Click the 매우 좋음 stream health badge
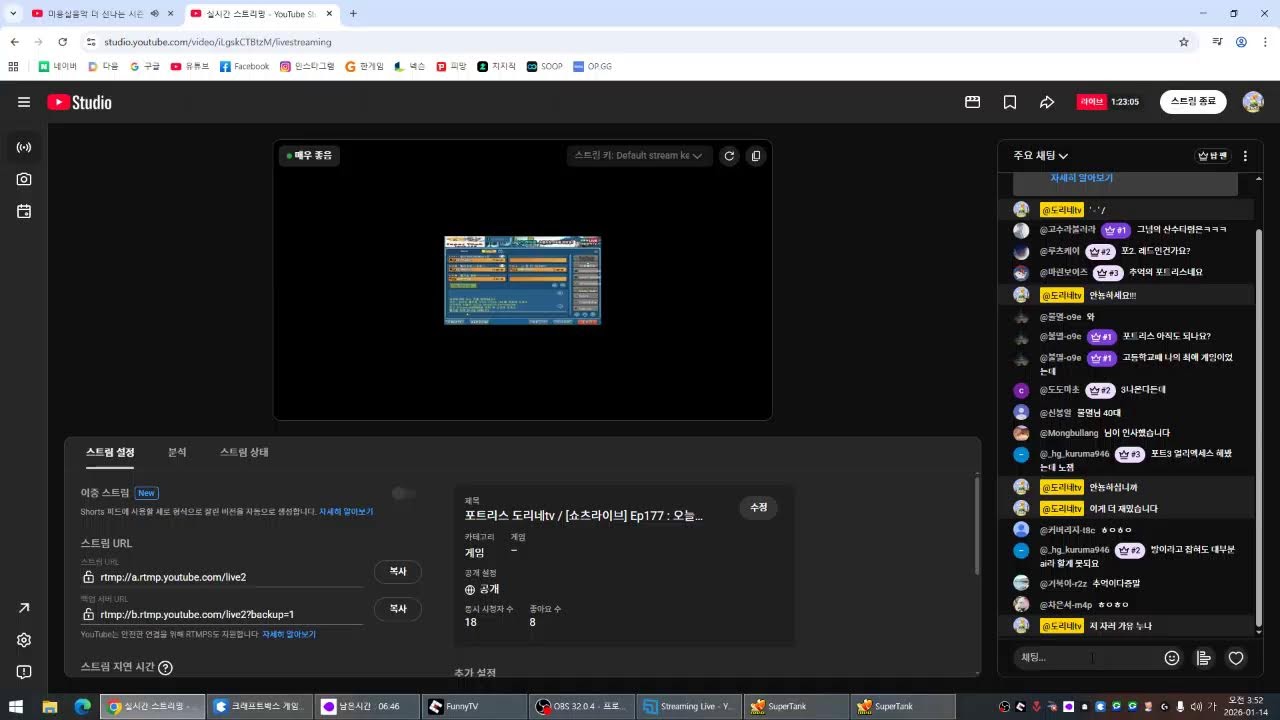 (x=310, y=156)
